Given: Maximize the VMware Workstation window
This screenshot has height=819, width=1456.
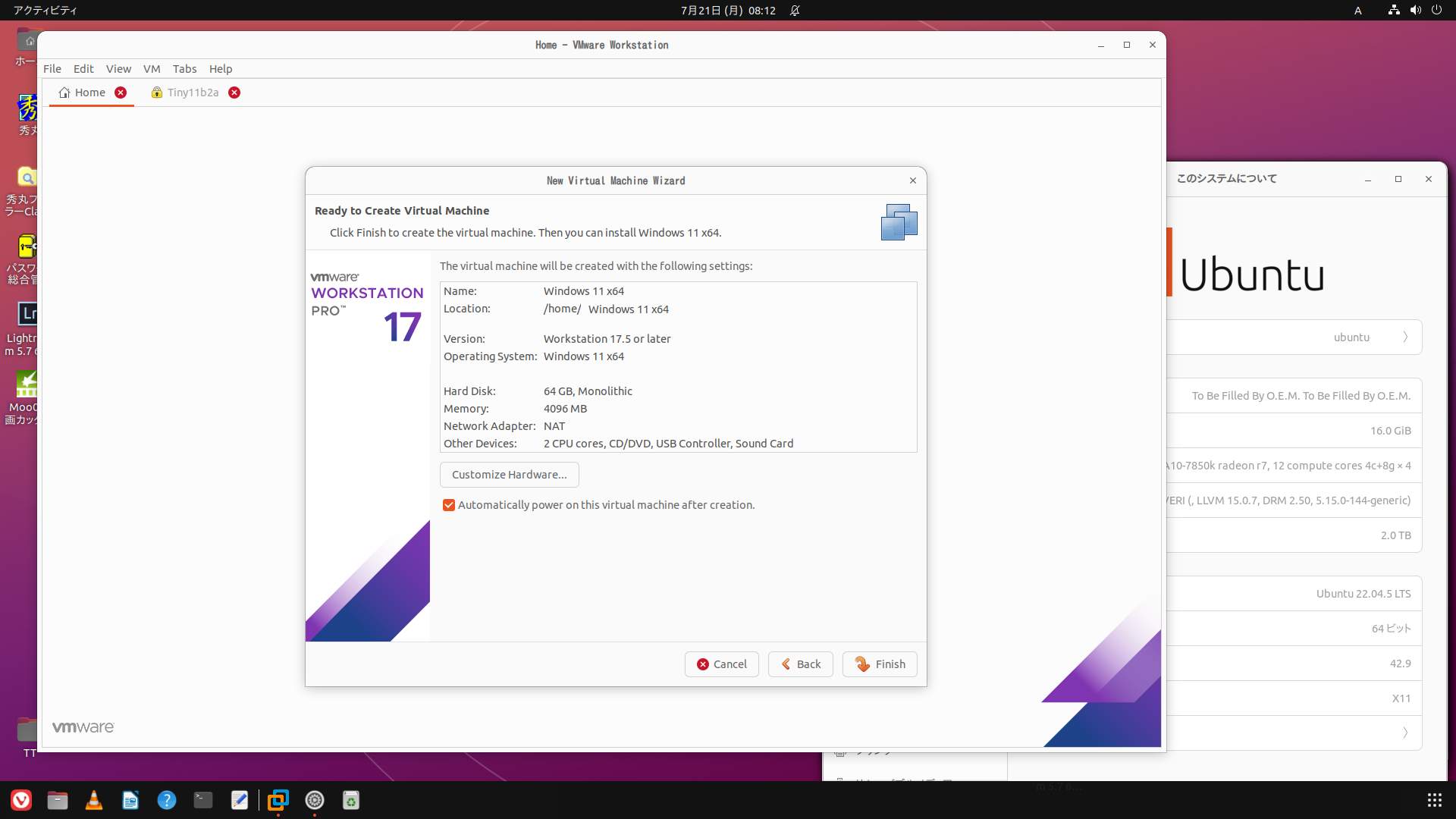Looking at the screenshot, I should pos(1127,45).
